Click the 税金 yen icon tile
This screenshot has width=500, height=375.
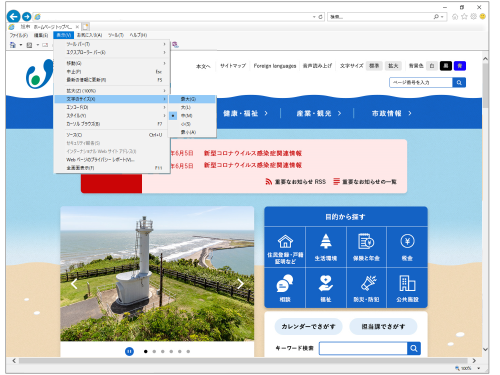[x=407, y=247]
